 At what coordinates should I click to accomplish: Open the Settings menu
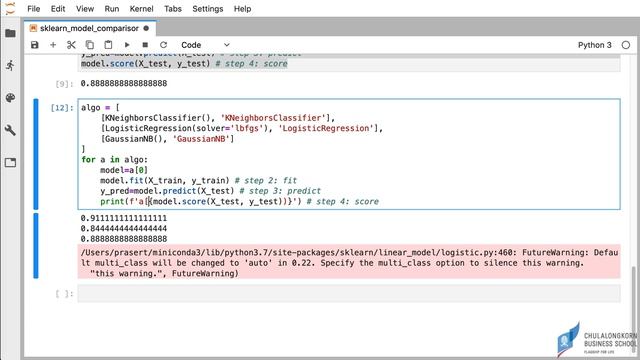click(208, 9)
